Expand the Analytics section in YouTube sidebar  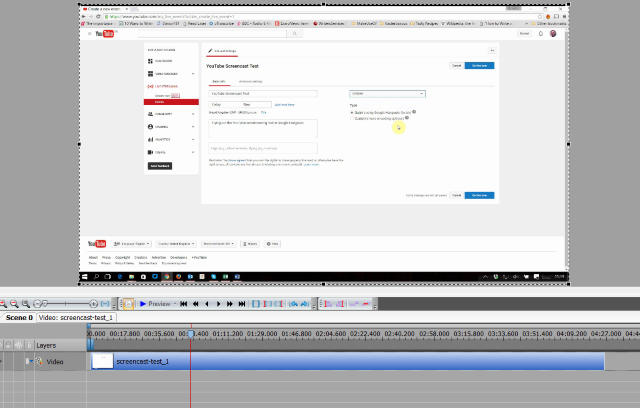(x=193, y=140)
